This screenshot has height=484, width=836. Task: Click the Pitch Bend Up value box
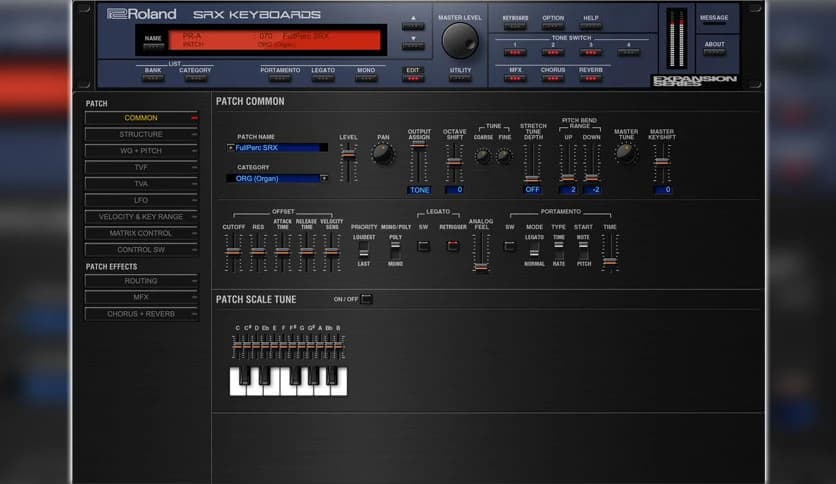click(568, 189)
